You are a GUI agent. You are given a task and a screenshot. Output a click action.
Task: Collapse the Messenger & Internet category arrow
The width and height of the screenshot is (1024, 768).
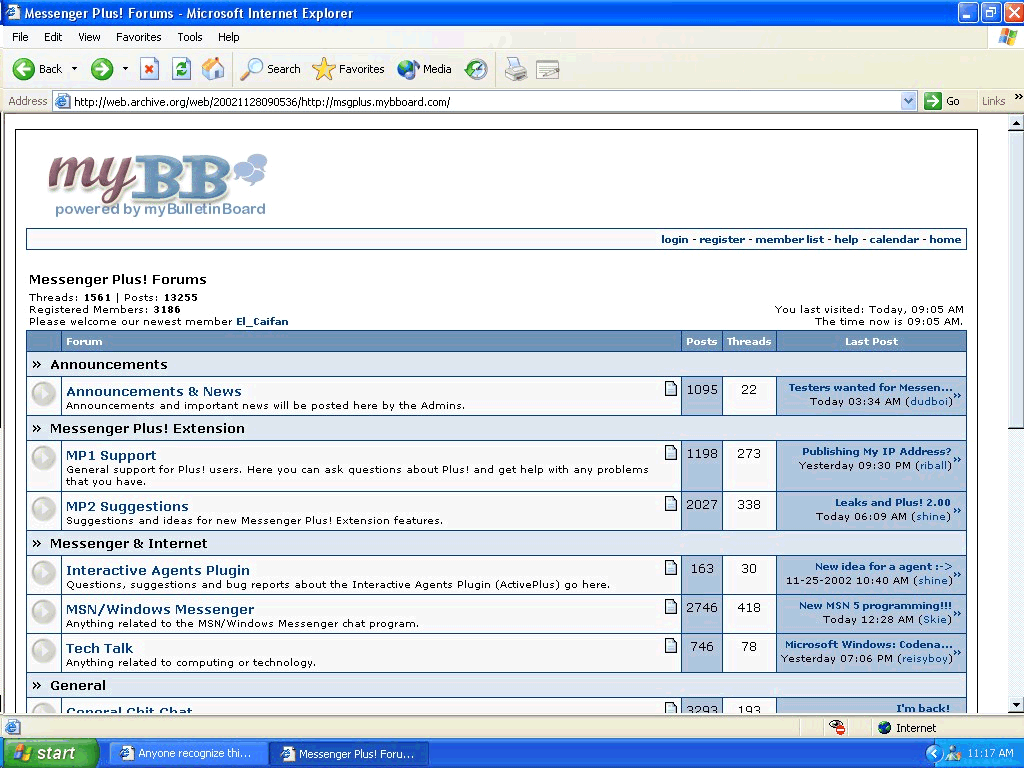[x=37, y=543]
